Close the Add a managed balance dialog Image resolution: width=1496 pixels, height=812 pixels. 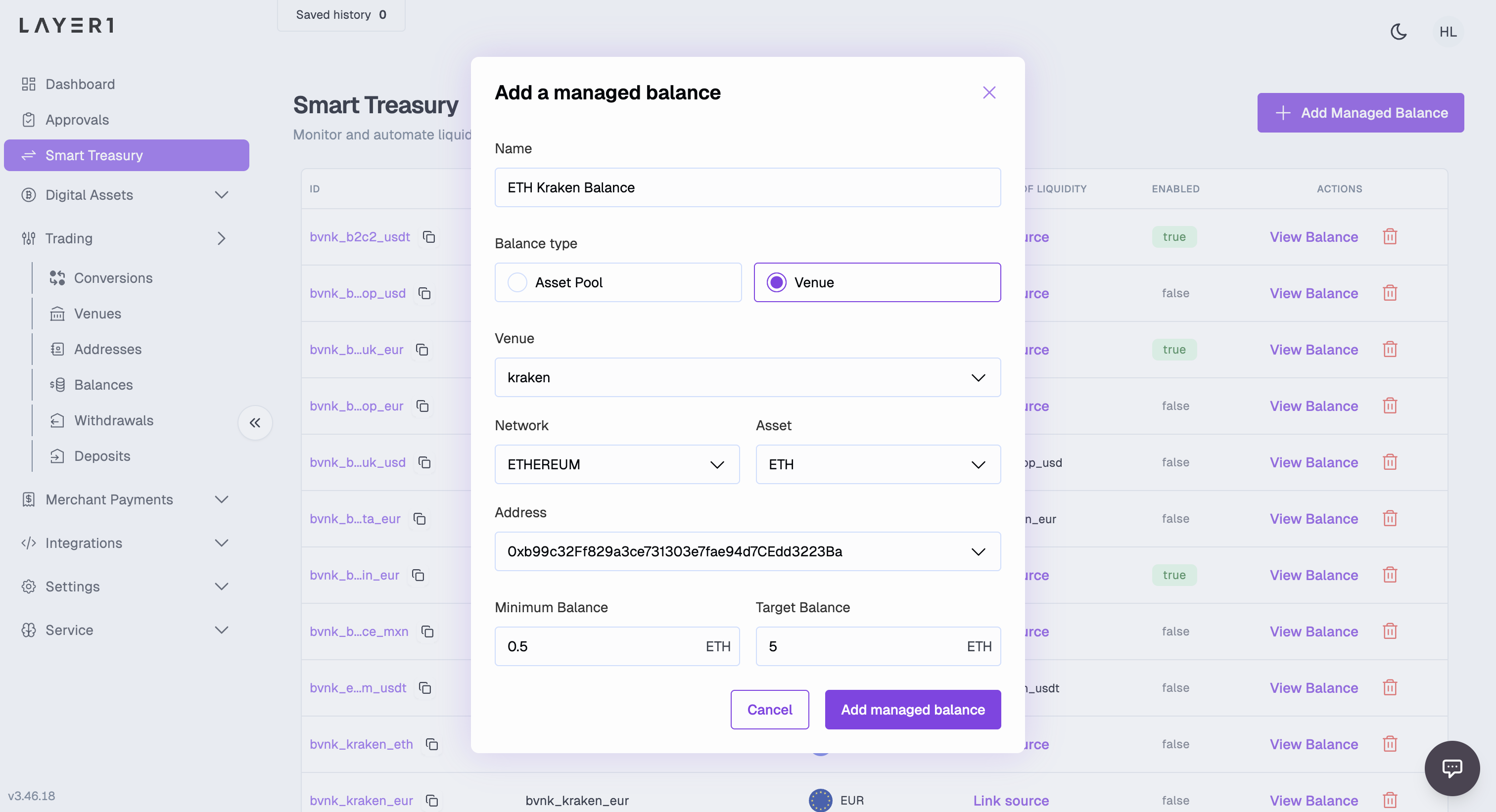[989, 92]
